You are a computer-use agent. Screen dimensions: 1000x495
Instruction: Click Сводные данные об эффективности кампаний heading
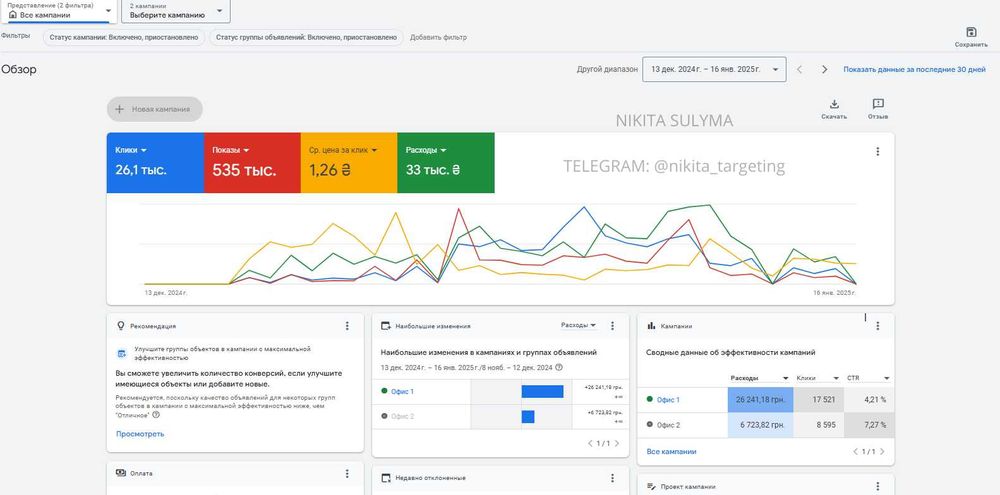[730, 352]
